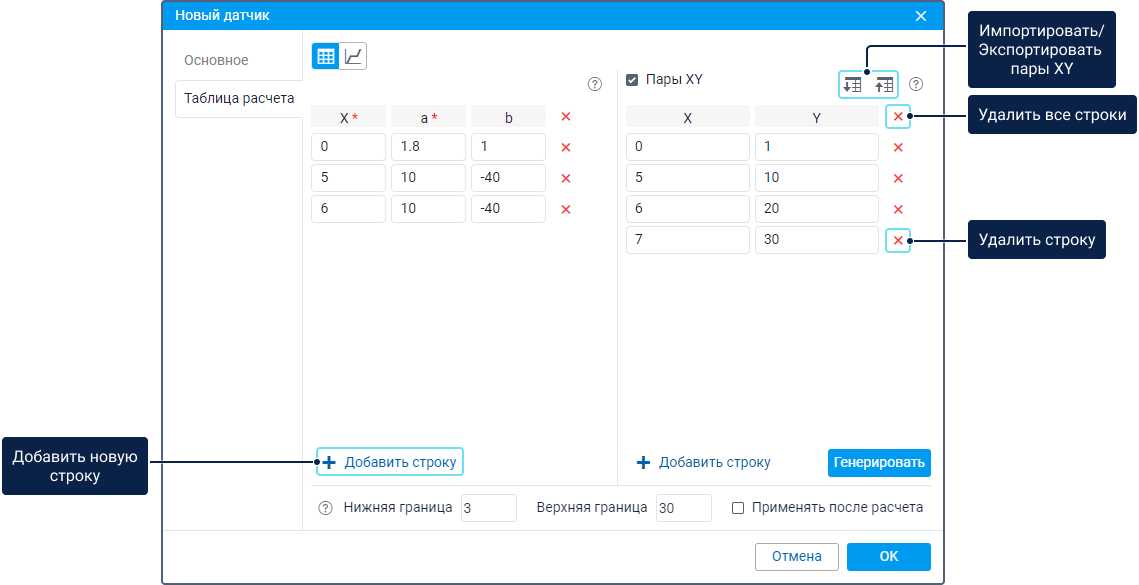Click the Верхняя граница input field
Image resolution: width=1139 pixels, height=585 pixels.
click(684, 508)
